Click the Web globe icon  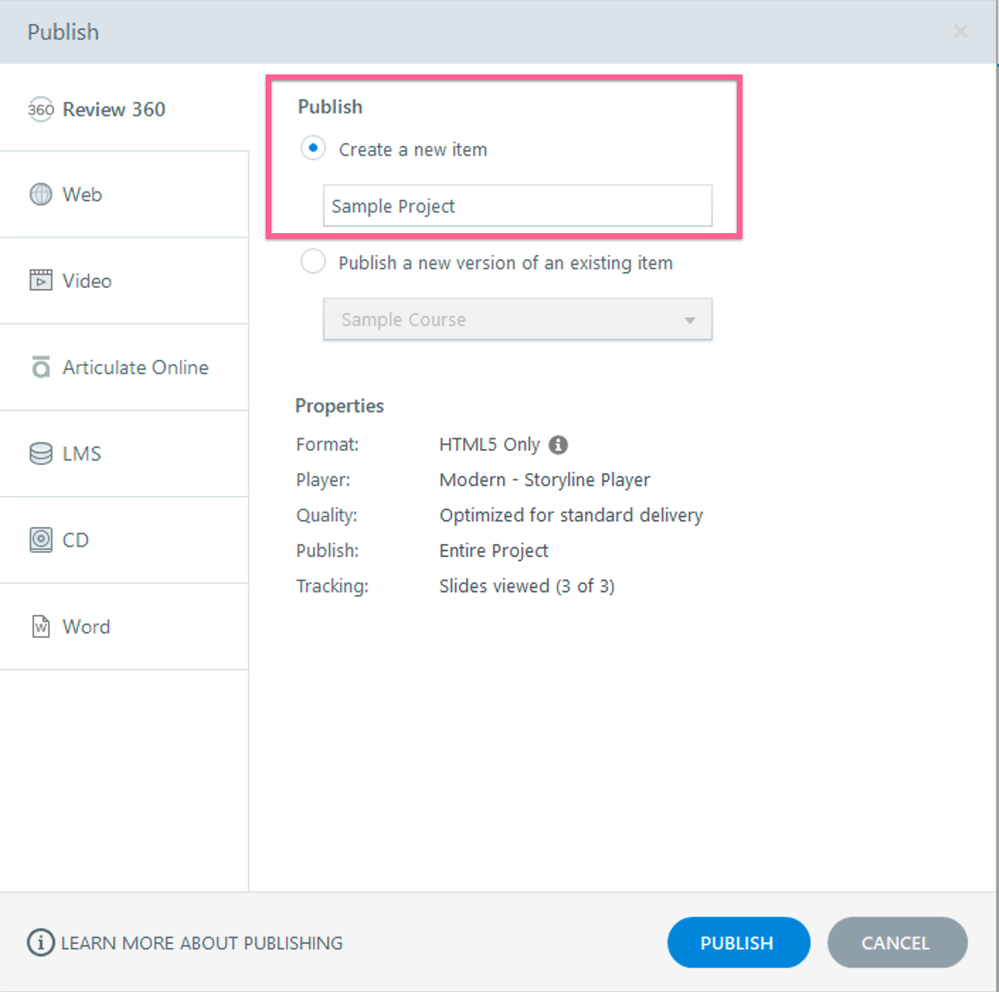point(40,195)
